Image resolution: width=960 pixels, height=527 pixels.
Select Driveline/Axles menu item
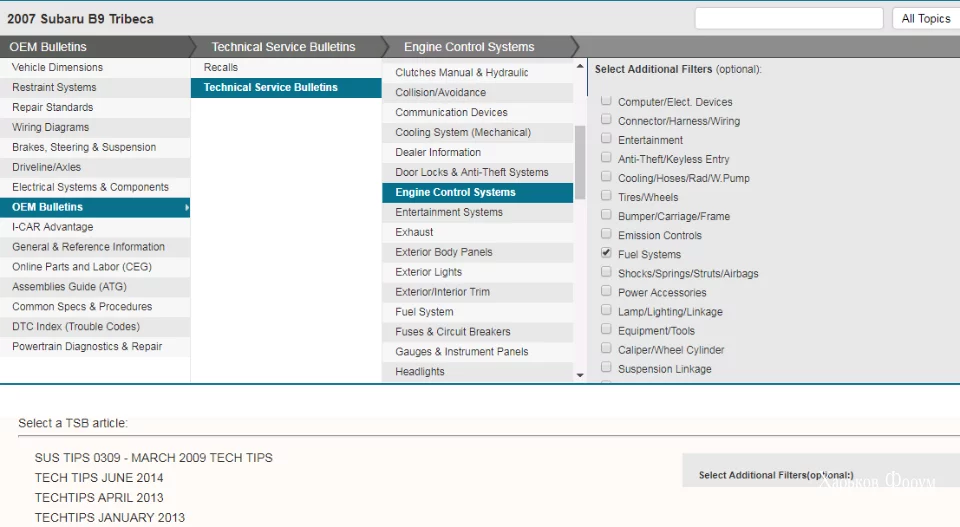pos(95,167)
